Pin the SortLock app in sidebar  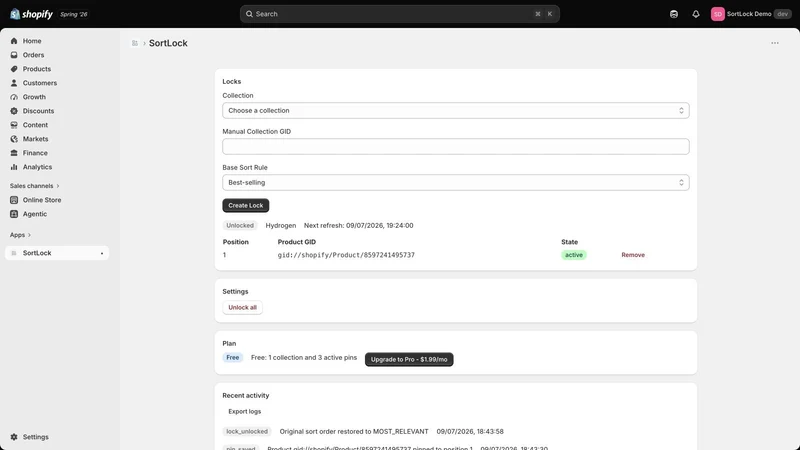pos(102,253)
